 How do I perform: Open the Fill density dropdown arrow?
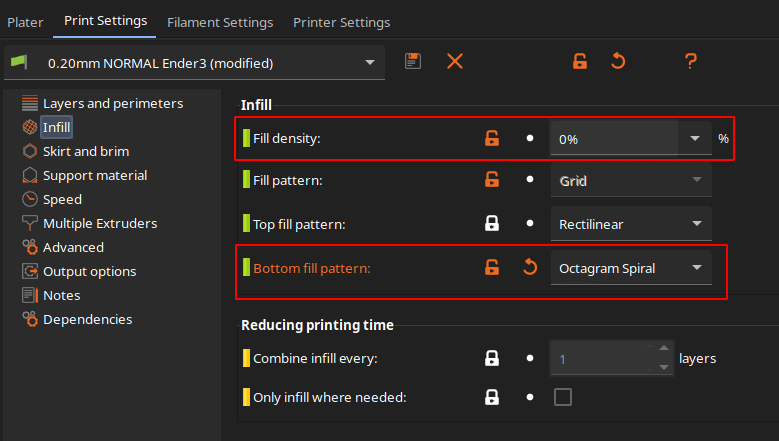695,139
